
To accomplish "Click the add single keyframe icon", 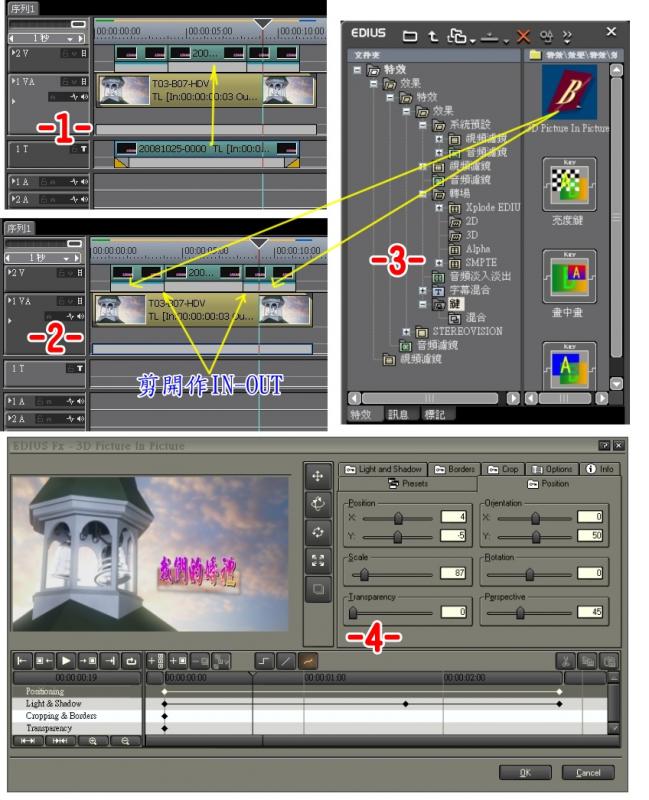I will click(x=178, y=661).
